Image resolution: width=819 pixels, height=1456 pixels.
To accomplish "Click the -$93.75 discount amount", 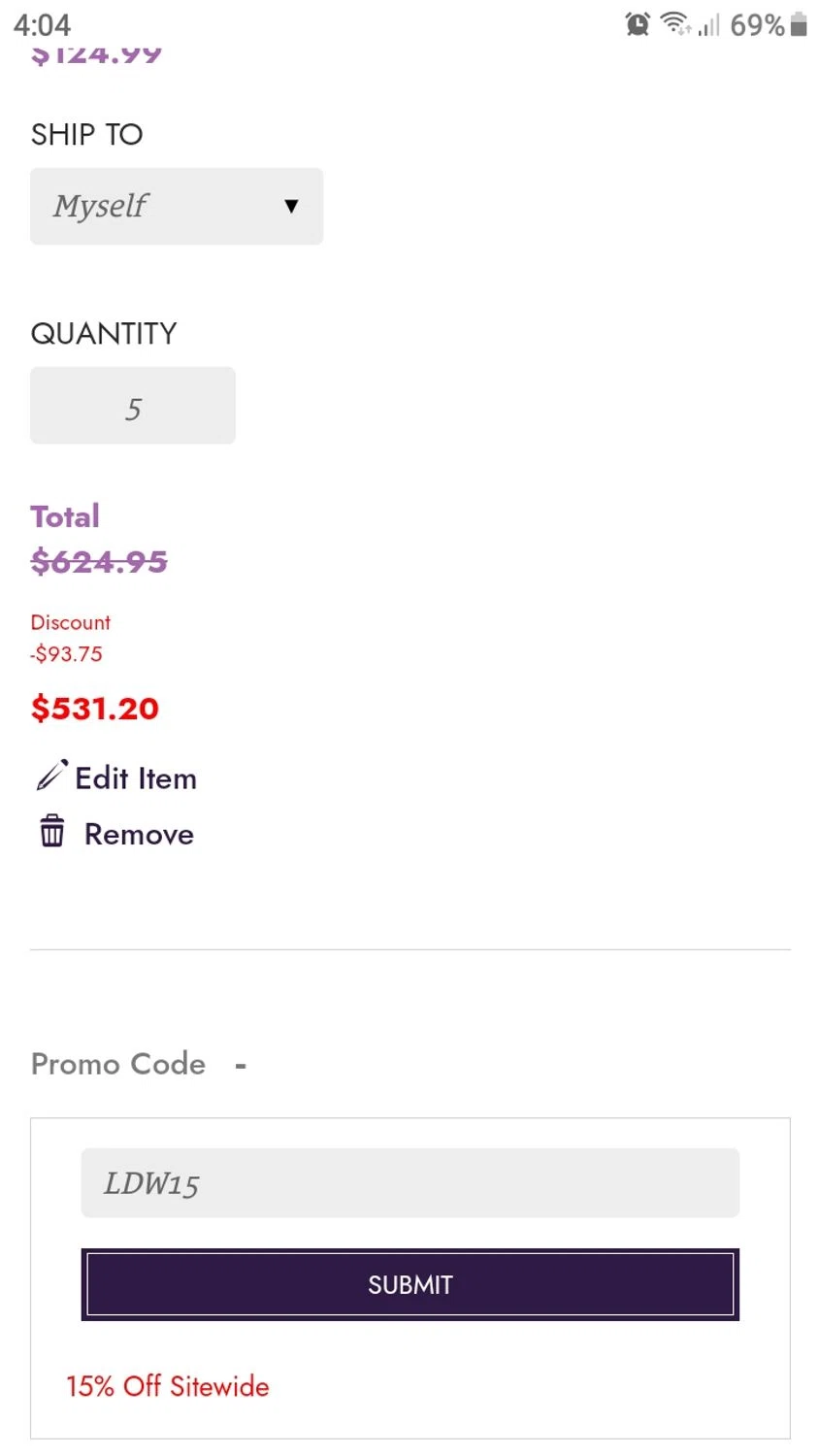I will (x=67, y=654).
